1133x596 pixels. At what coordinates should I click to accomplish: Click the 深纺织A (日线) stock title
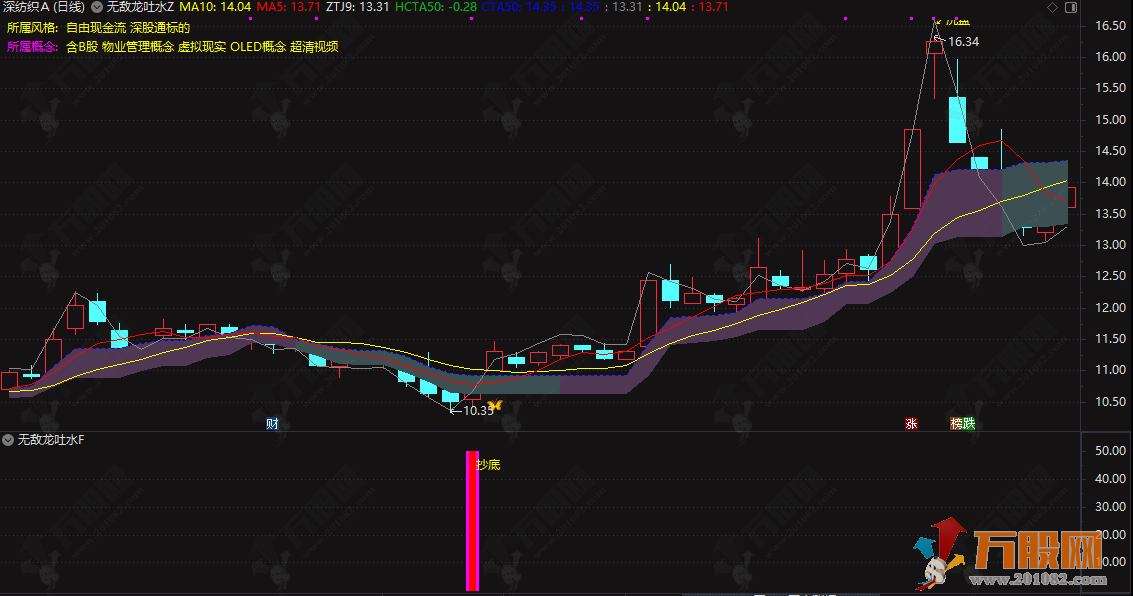43,7
